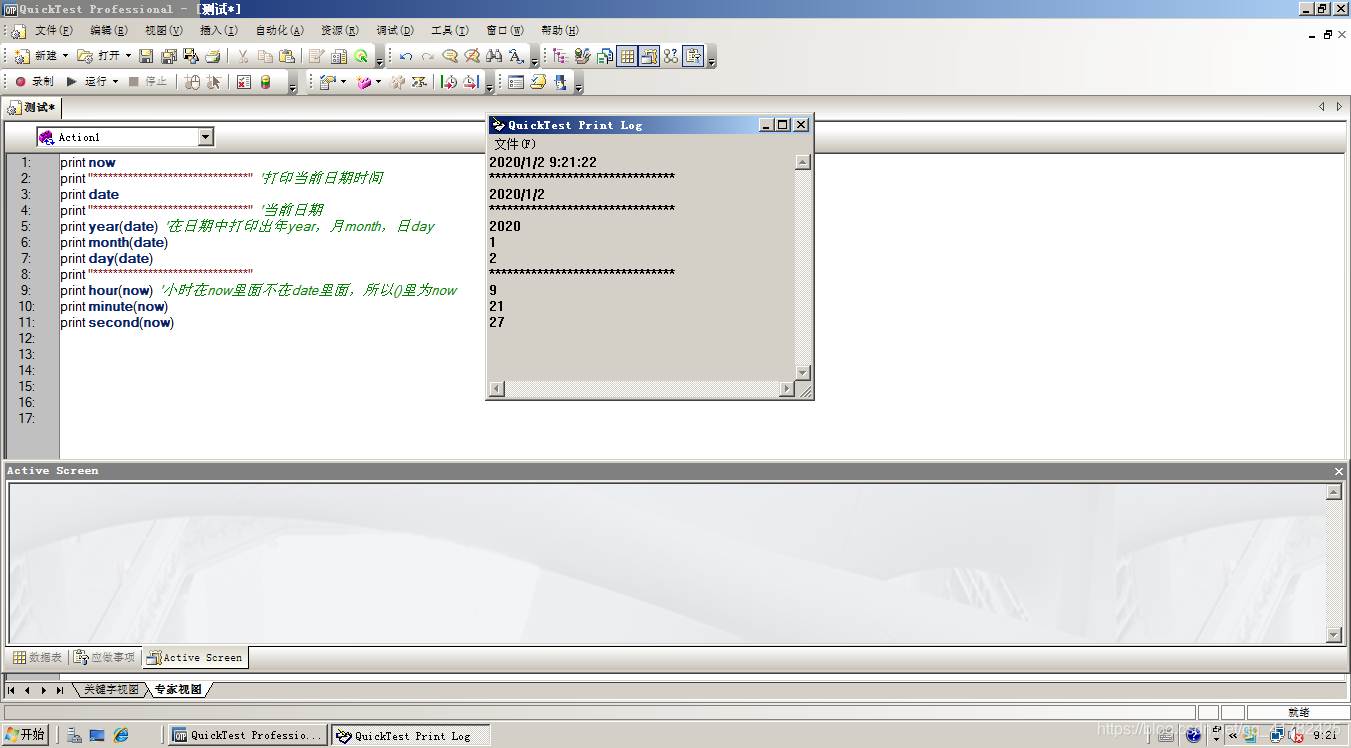The width and height of the screenshot is (1351, 748).
Task: Open the 调试(D) menu
Action: pyautogui.click(x=395, y=31)
